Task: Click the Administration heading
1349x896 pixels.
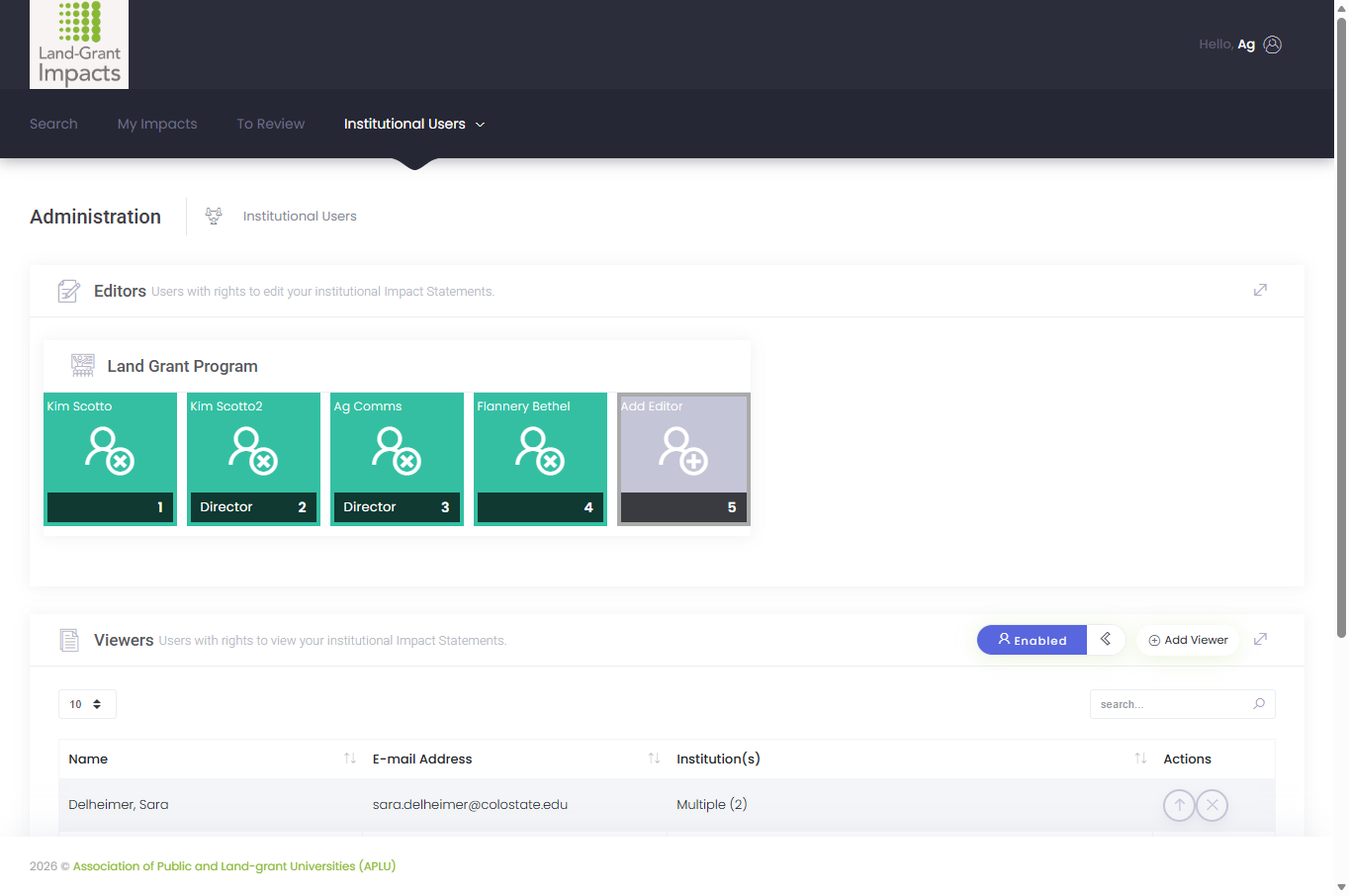Action: tap(95, 217)
